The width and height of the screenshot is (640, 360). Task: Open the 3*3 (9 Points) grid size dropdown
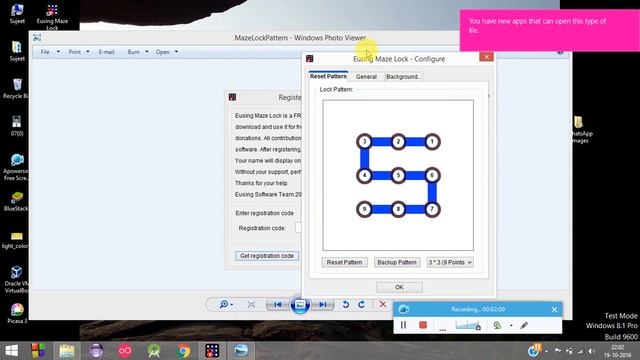(x=450, y=262)
